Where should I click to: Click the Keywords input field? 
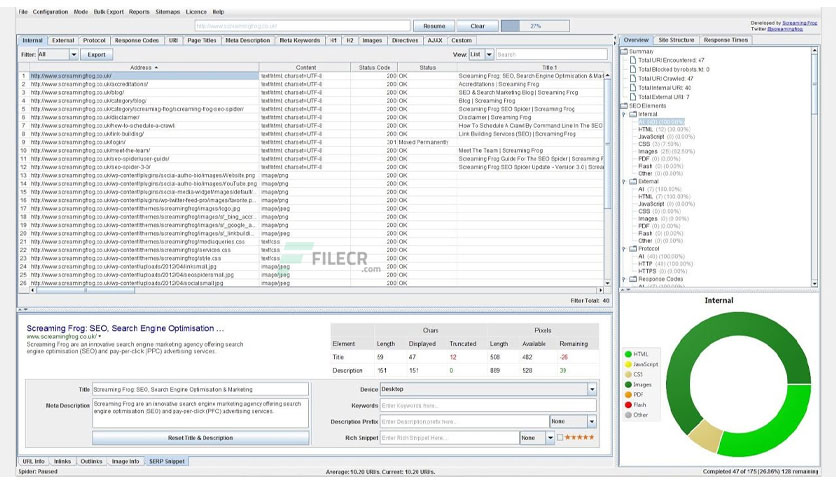(x=488, y=406)
